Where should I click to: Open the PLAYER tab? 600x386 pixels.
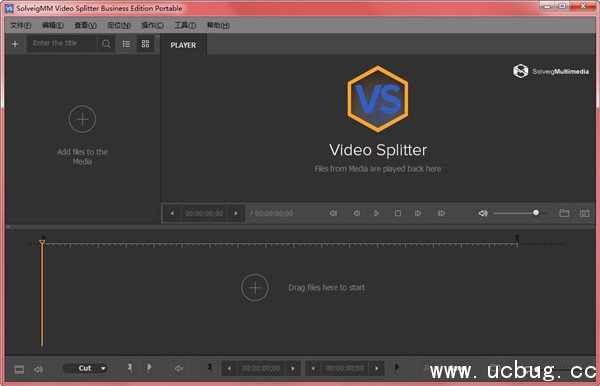tap(183, 45)
